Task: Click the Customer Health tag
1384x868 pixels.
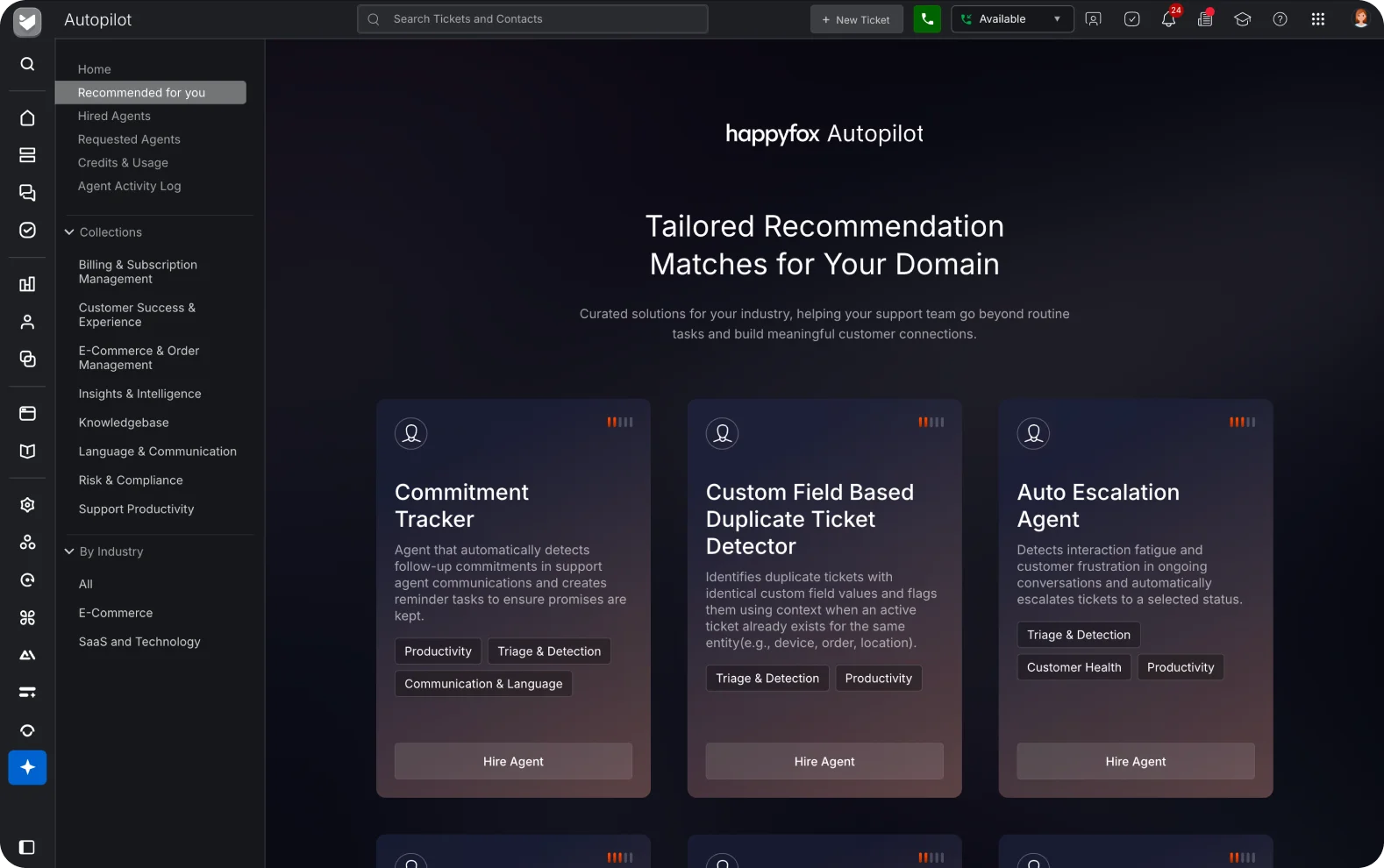Action: pyautogui.click(x=1074, y=667)
